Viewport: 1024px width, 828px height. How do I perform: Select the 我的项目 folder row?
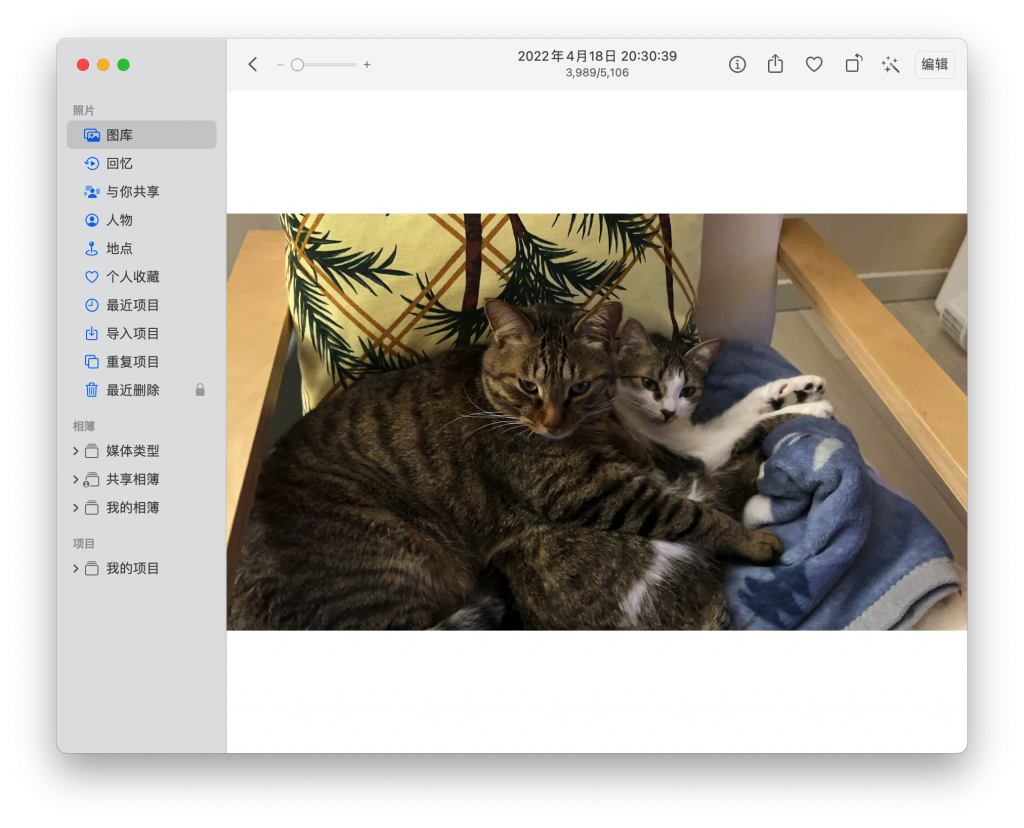point(142,568)
